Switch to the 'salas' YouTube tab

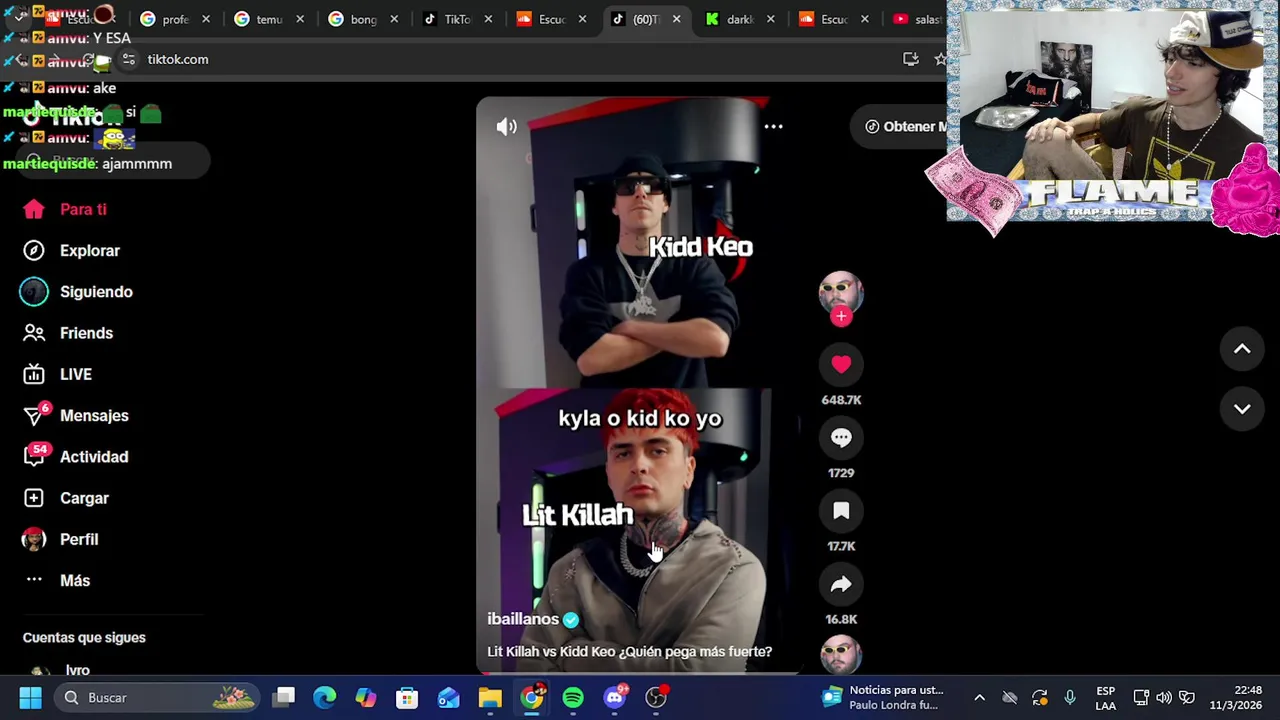pyautogui.click(x=916, y=19)
